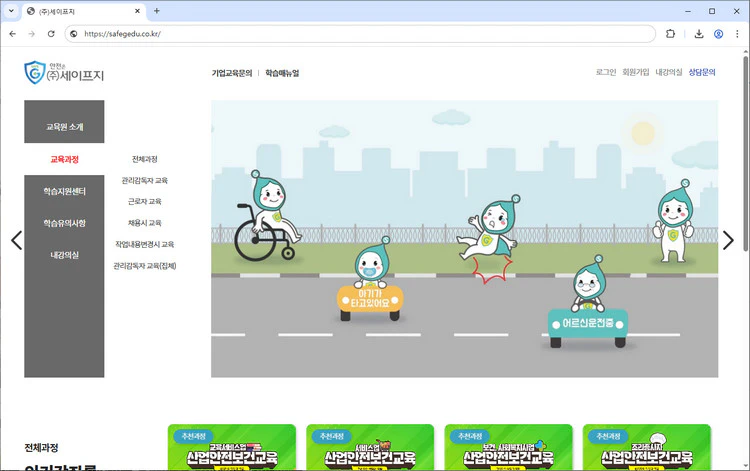
Task: Click the 세이프지 shield logo
Action: 36,73
